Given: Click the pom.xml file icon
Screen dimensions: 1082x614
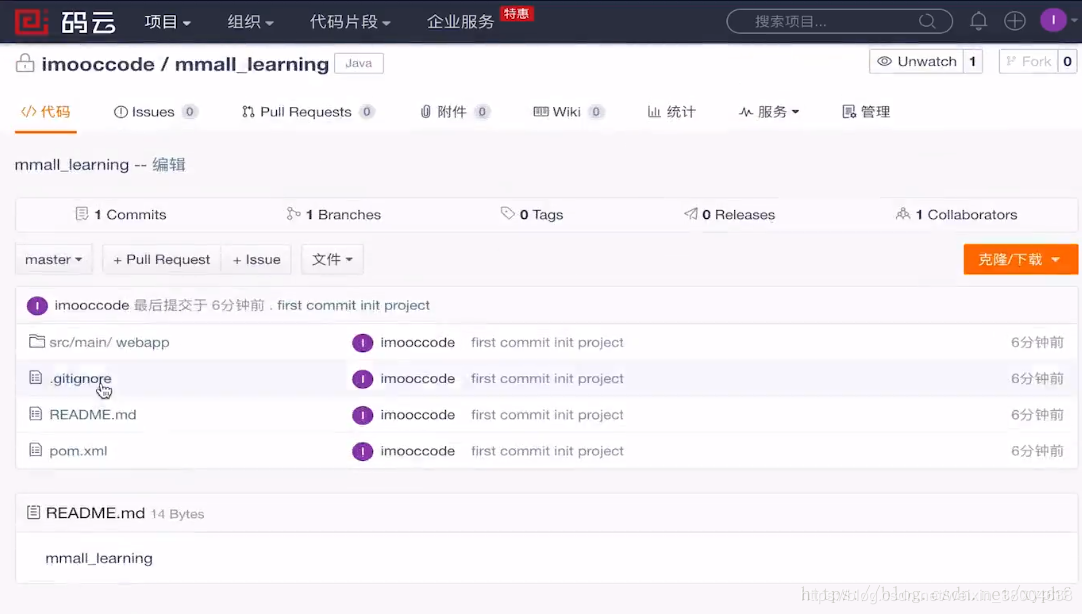Looking at the screenshot, I should click(36, 450).
